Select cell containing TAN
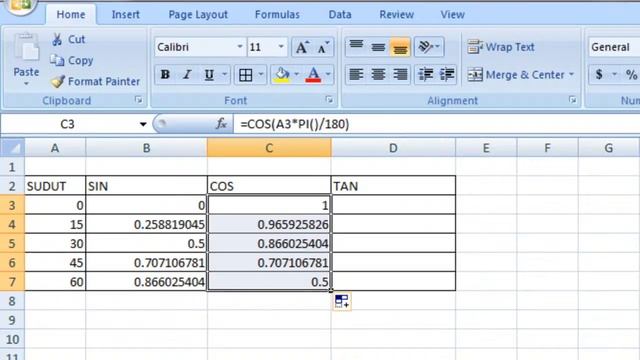 point(393,186)
